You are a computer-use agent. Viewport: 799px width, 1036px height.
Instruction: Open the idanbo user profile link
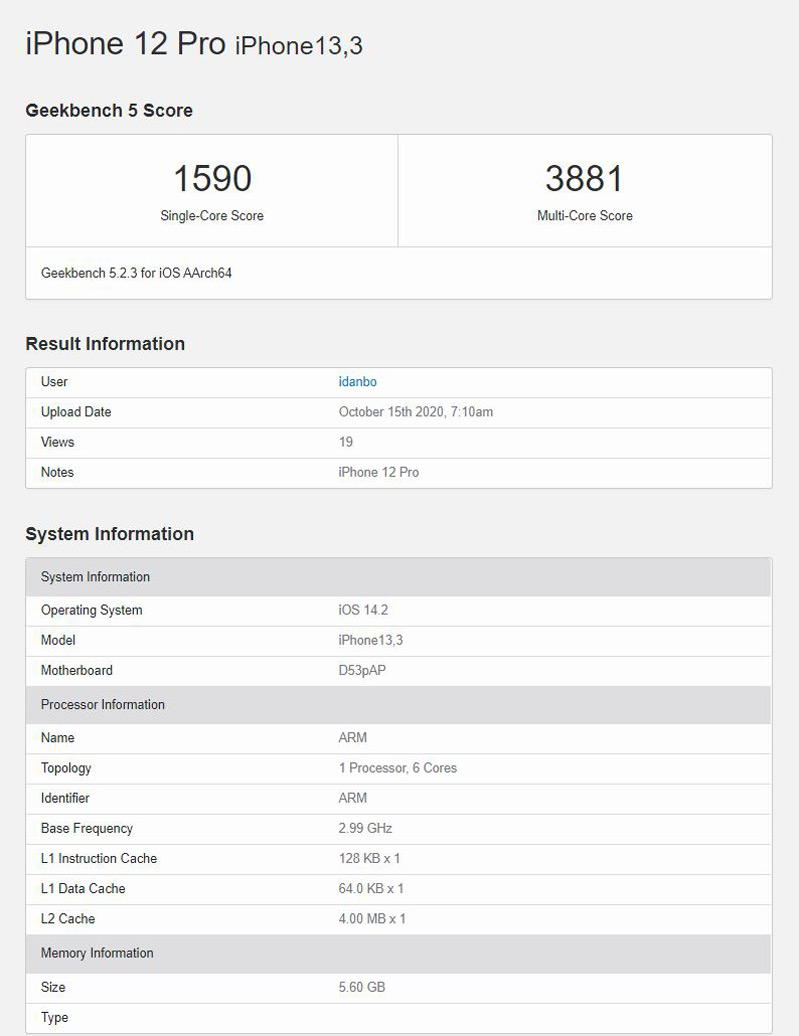(357, 382)
